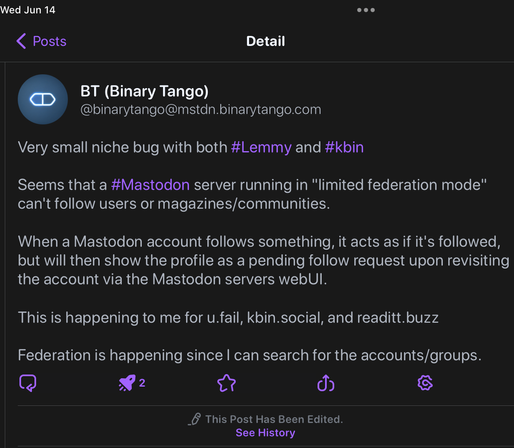Tap the @binarytango@mstdn.binarytango.com handle
This screenshot has width=514, height=448.
pos(201,110)
